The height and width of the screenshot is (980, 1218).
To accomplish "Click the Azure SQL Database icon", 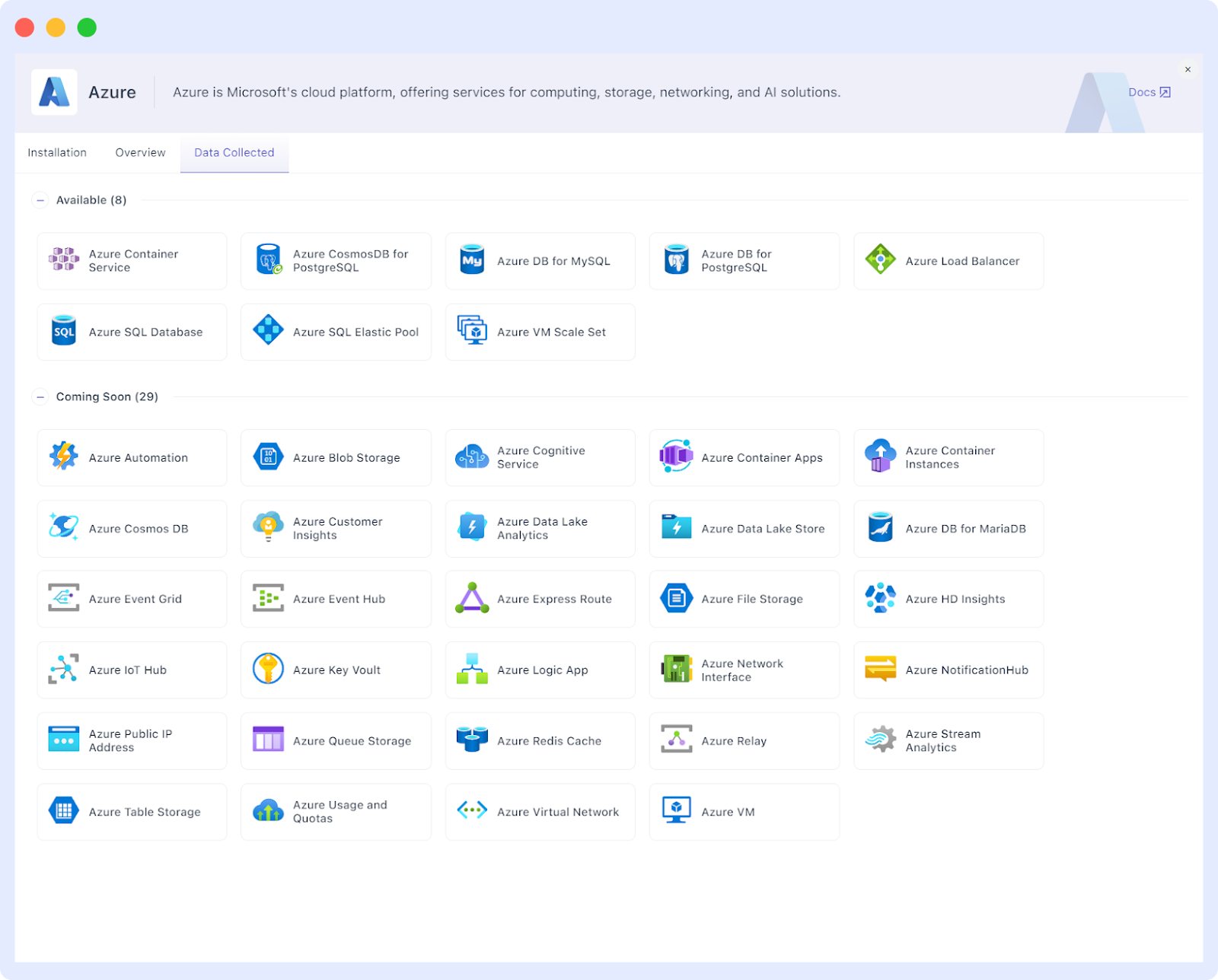I will point(63,331).
